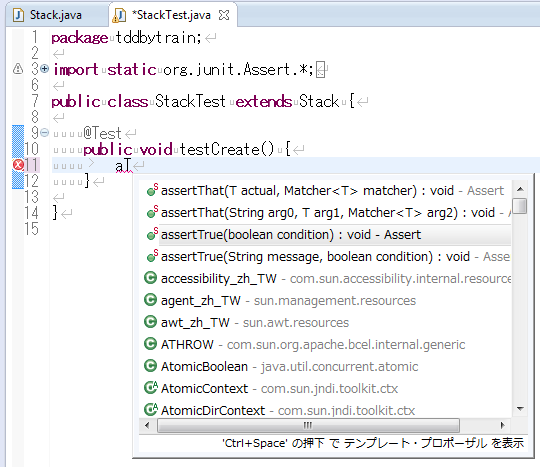Click the horizontal scrollbar thumb in proposals

pyautogui.click(x=308, y=425)
